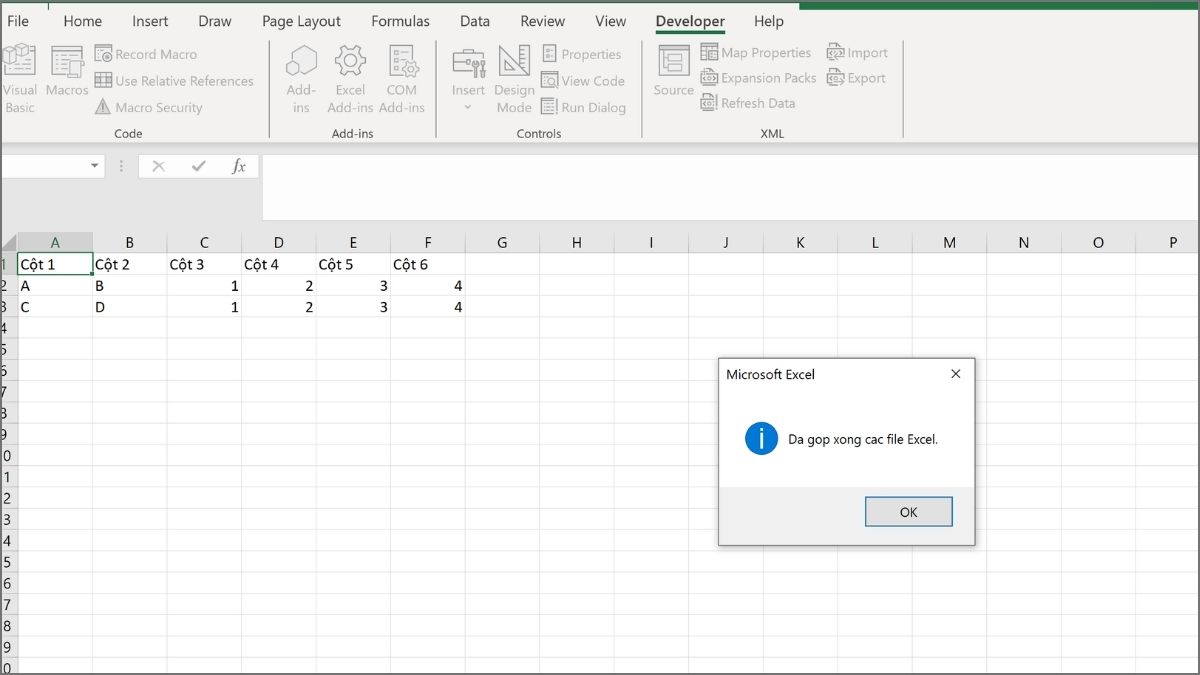
Task: Click the formula bar Cancel icon
Action: (158, 166)
